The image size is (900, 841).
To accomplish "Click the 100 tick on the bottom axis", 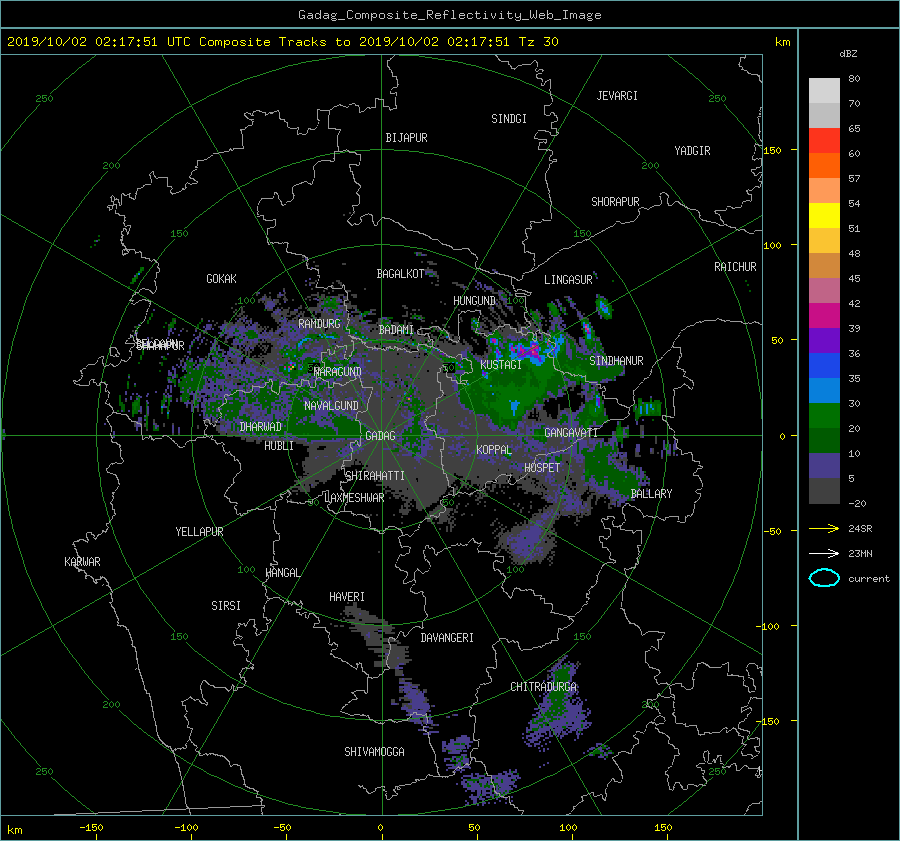I will pyautogui.click(x=568, y=827).
